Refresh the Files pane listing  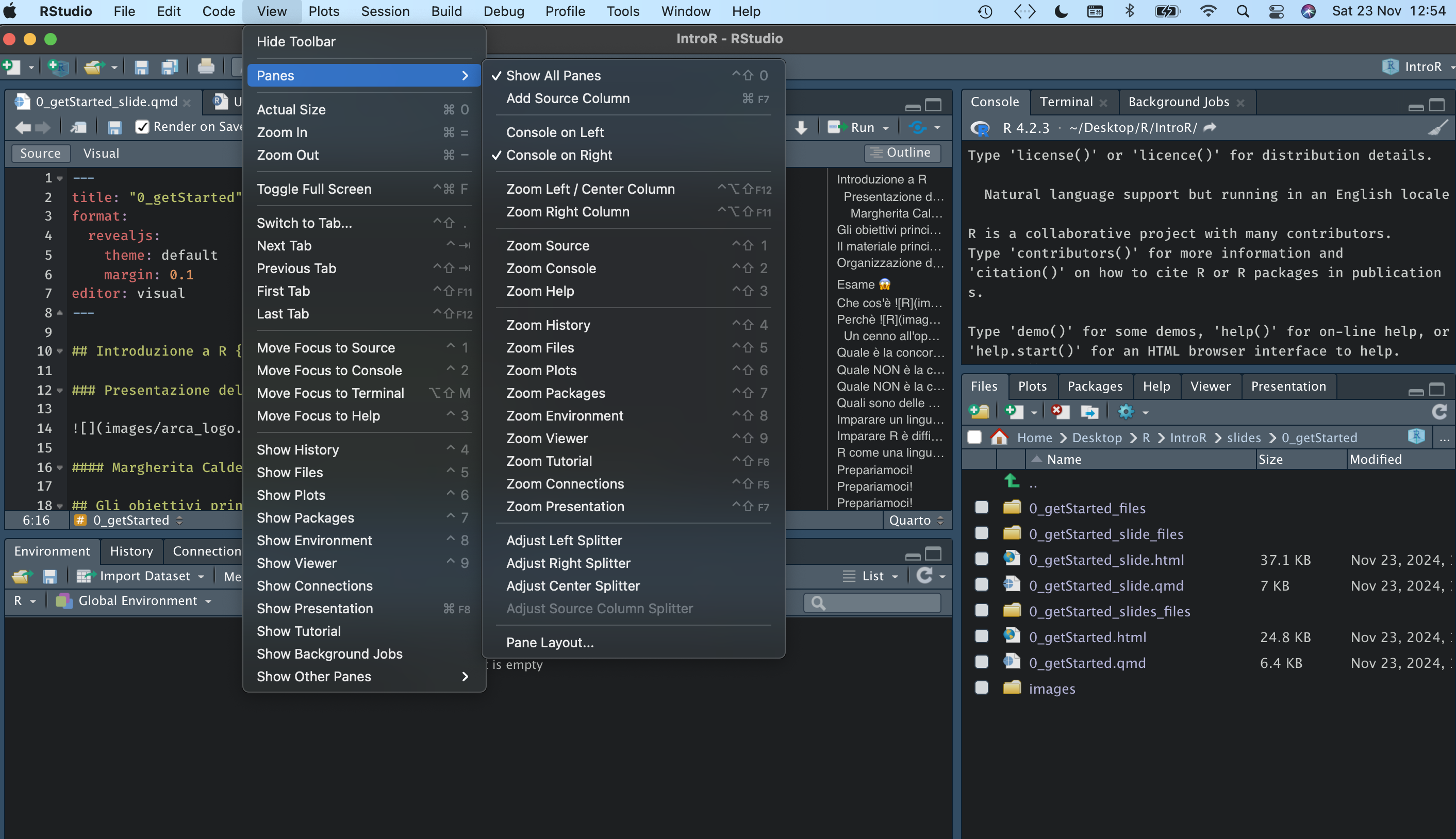(1440, 412)
